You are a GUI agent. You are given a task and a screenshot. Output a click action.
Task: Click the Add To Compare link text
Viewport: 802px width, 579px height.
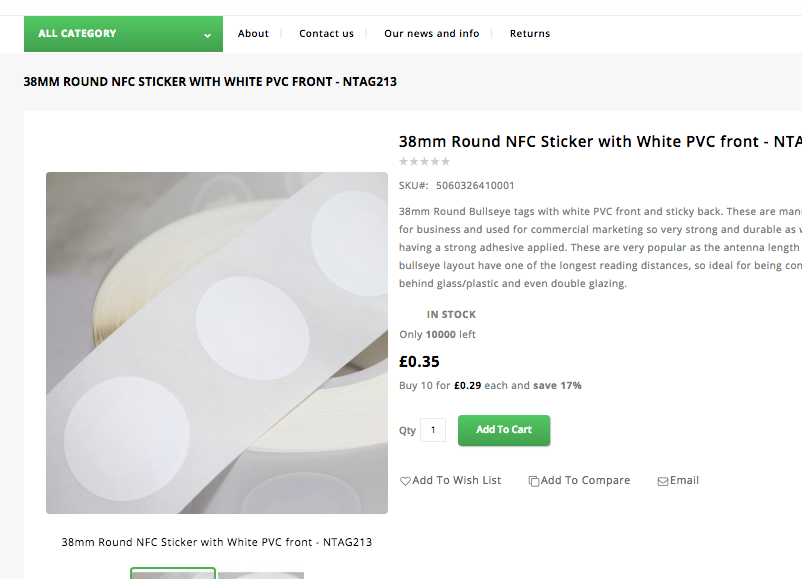point(585,481)
